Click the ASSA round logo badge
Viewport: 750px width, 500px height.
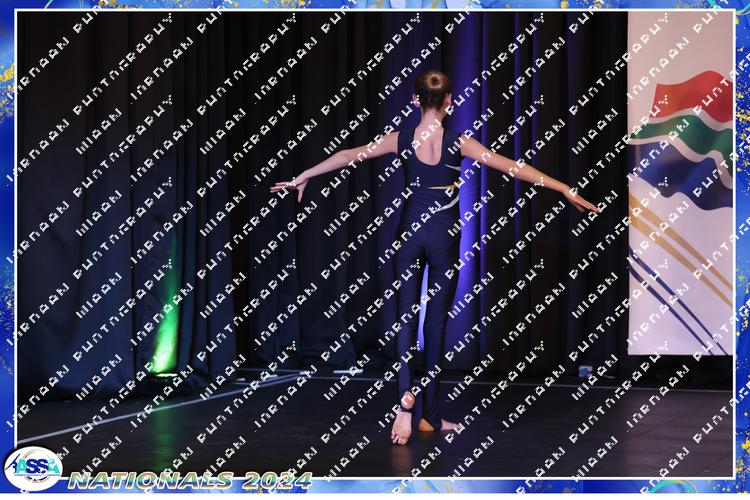pyautogui.click(x=33, y=468)
